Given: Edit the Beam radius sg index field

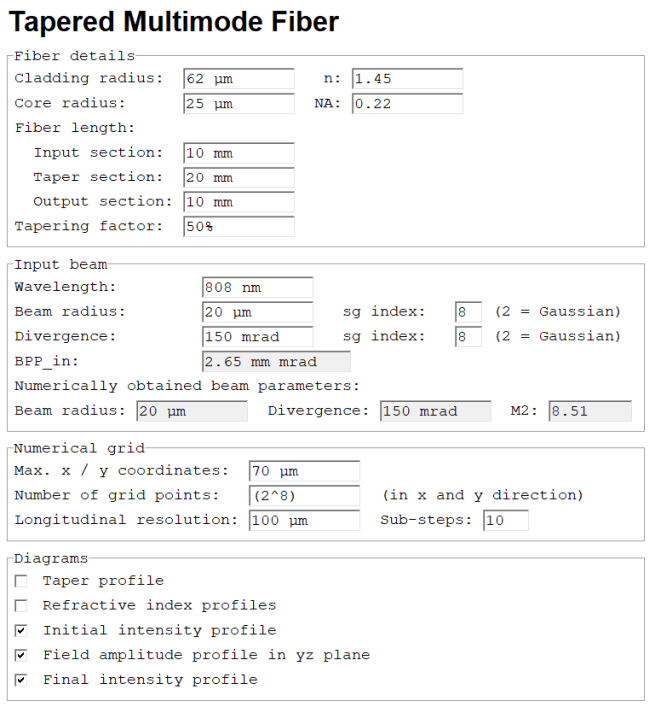Looking at the screenshot, I should pyautogui.click(x=468, y=312).
